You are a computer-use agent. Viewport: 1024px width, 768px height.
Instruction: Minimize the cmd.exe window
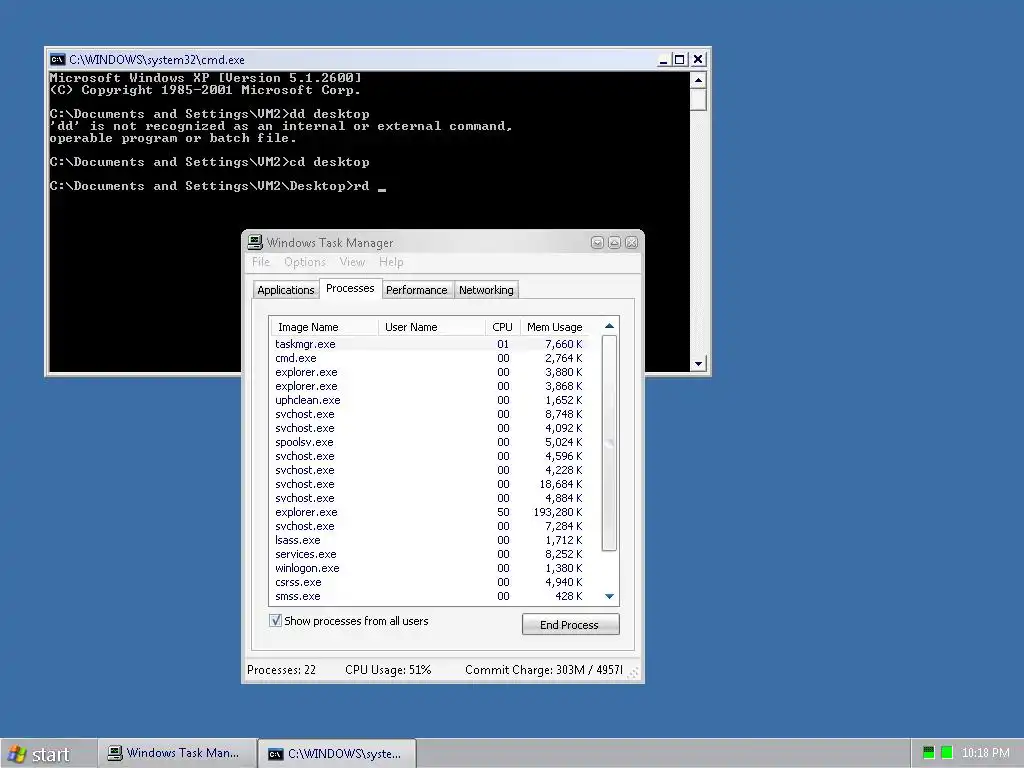coord(664,59)
